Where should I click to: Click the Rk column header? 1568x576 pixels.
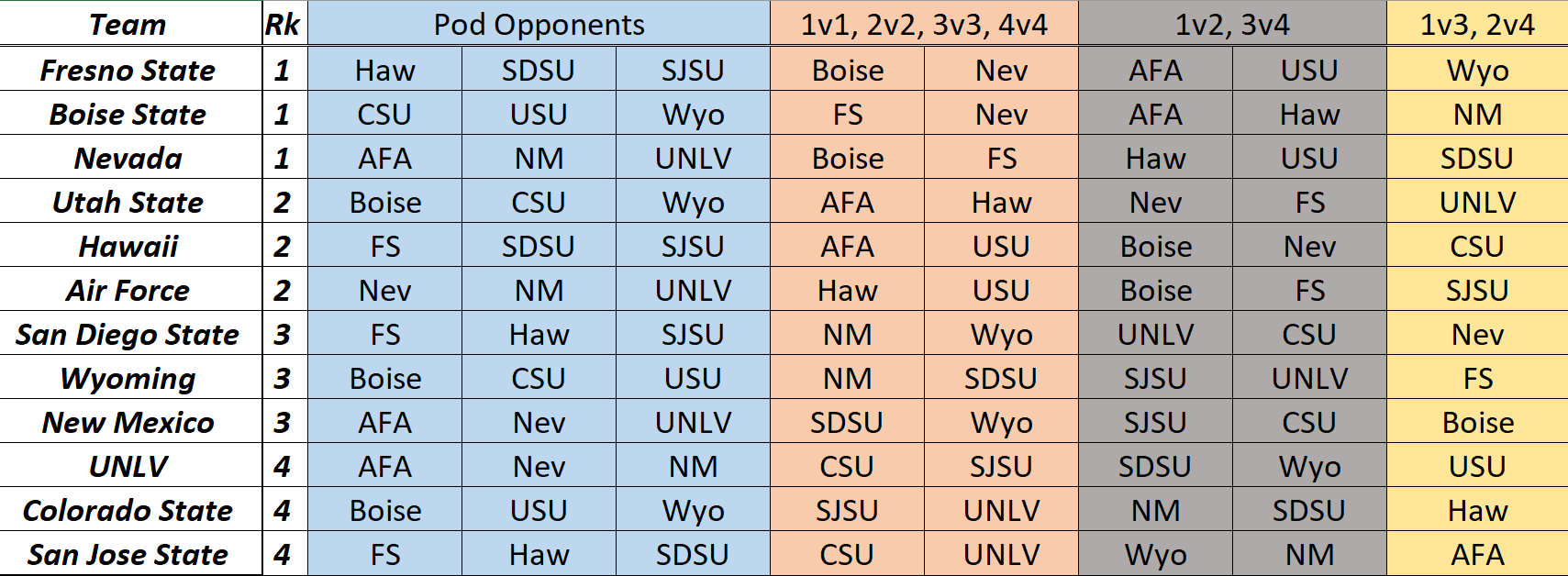[x=284, y=24]
